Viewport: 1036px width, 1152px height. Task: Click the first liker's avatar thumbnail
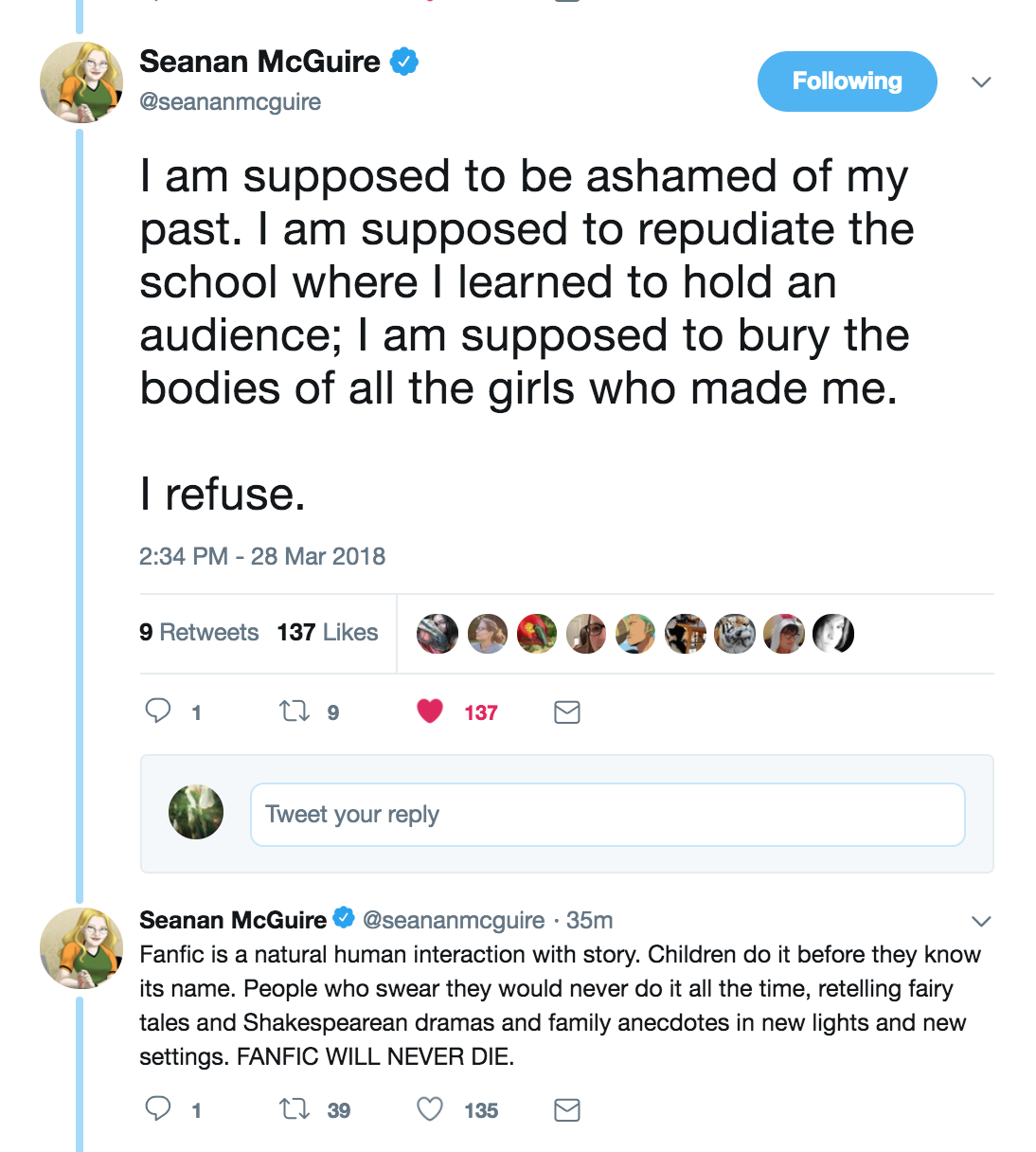click(438, 634)
